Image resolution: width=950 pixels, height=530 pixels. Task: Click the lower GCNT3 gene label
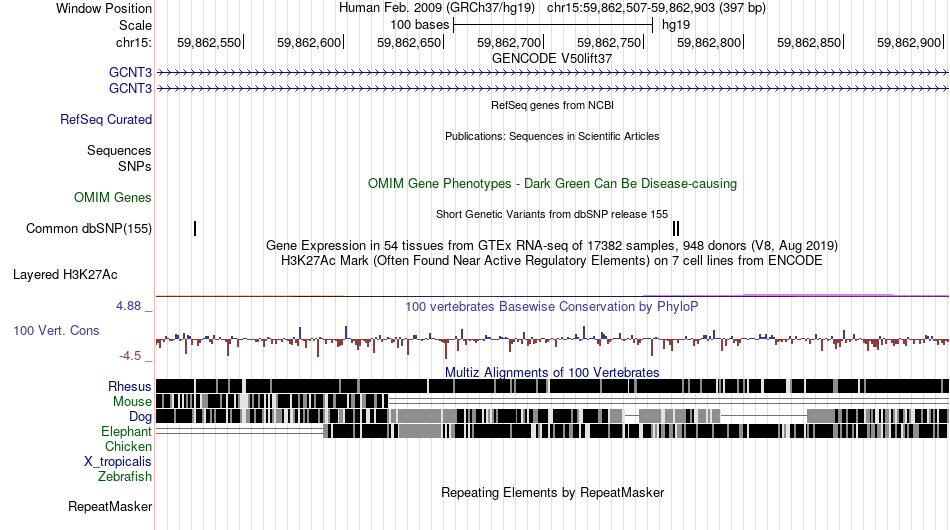(130, 88)
